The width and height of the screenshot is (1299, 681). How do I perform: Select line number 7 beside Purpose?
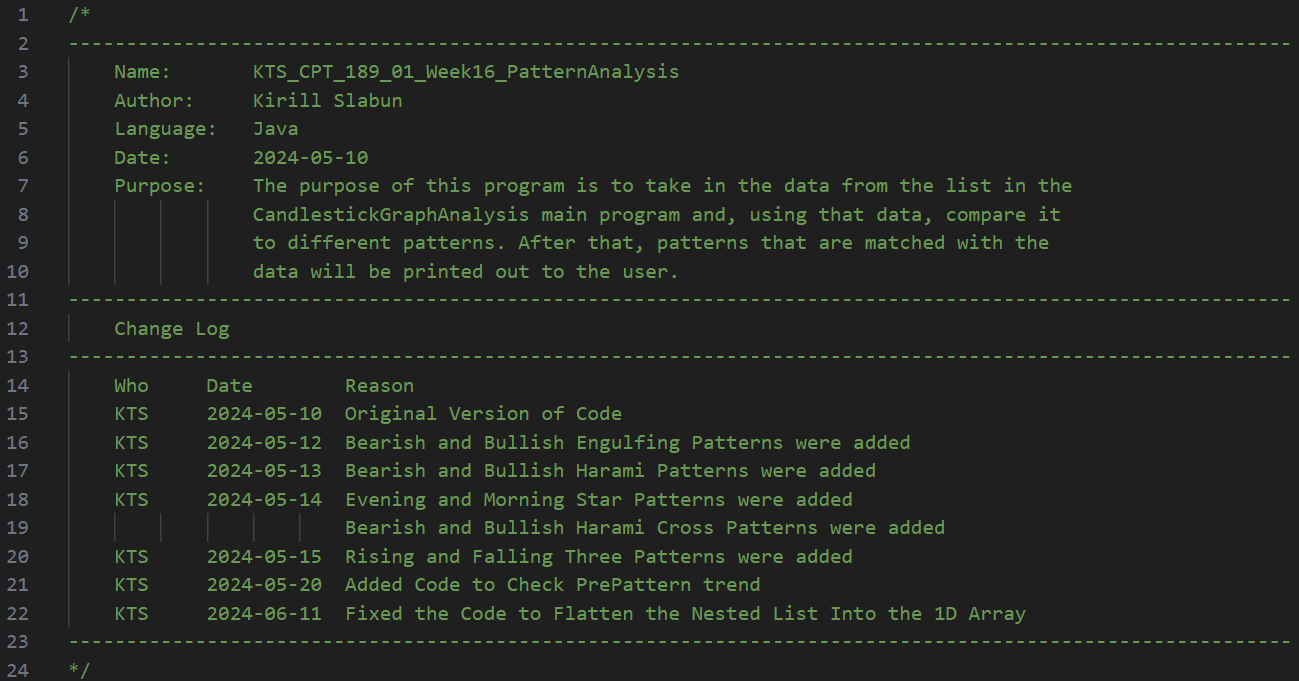point(23,186)
